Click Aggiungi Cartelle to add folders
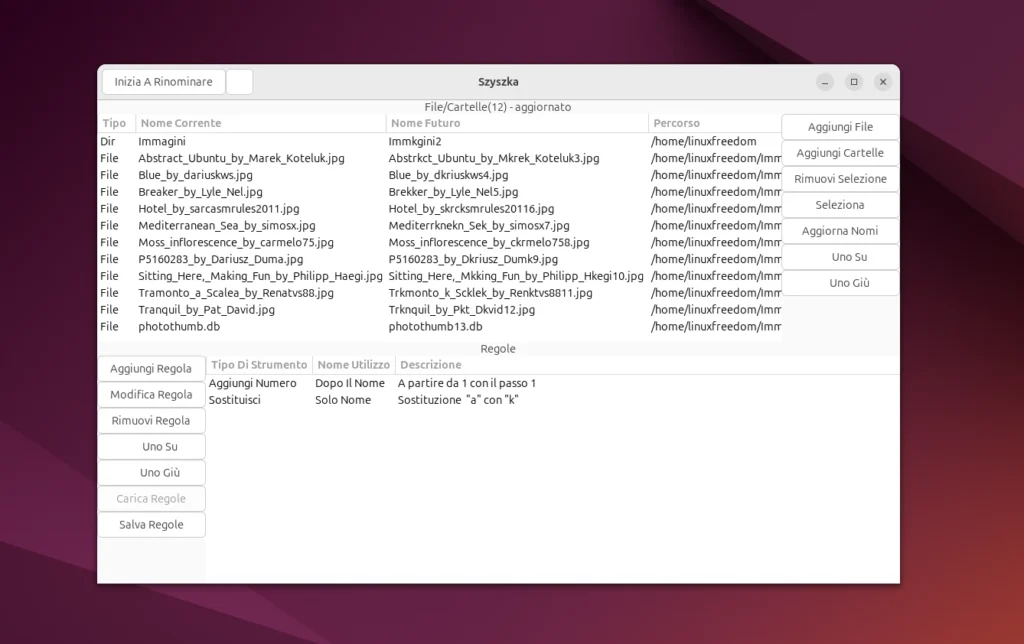The width and height of the screenshot is (1024, 644). tap(839, 153)
